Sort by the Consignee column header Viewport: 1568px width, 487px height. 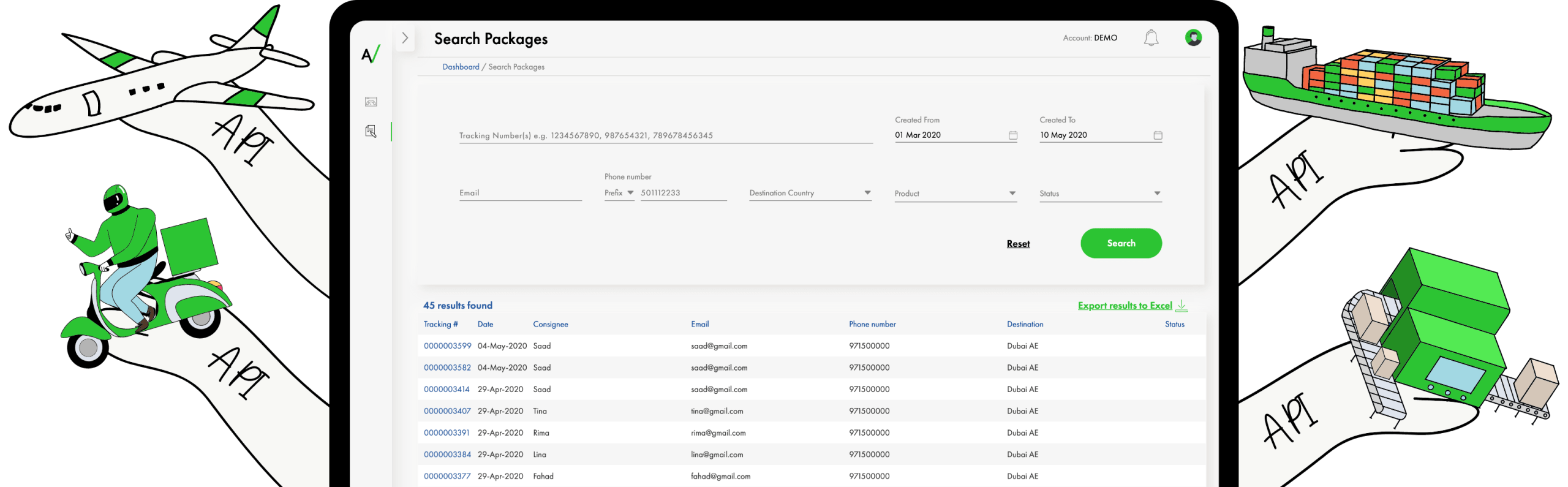click(x=550, y=324)
